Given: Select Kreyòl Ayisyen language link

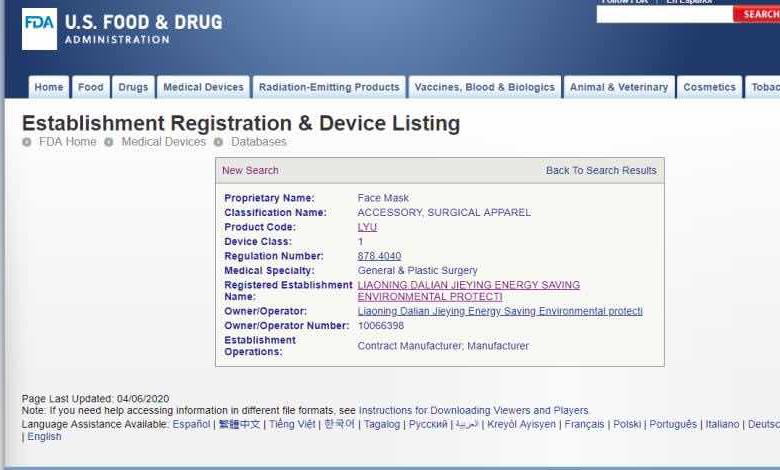Looking at the screenshot, I should tap(521, 424).
